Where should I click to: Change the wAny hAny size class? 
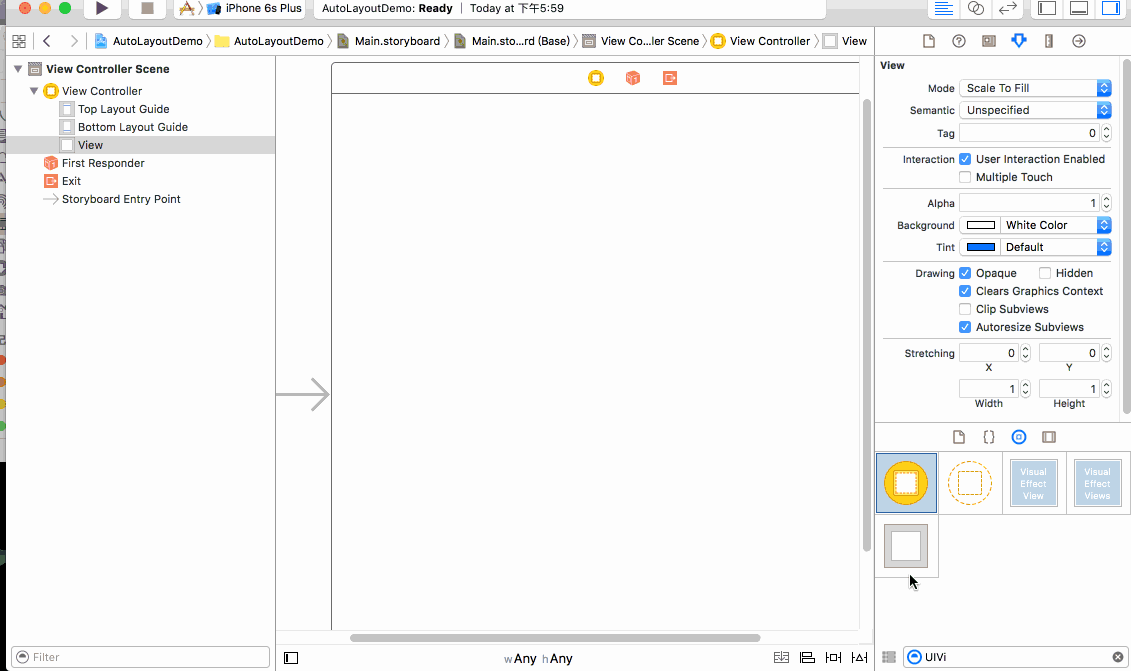(x=538, y=659)
